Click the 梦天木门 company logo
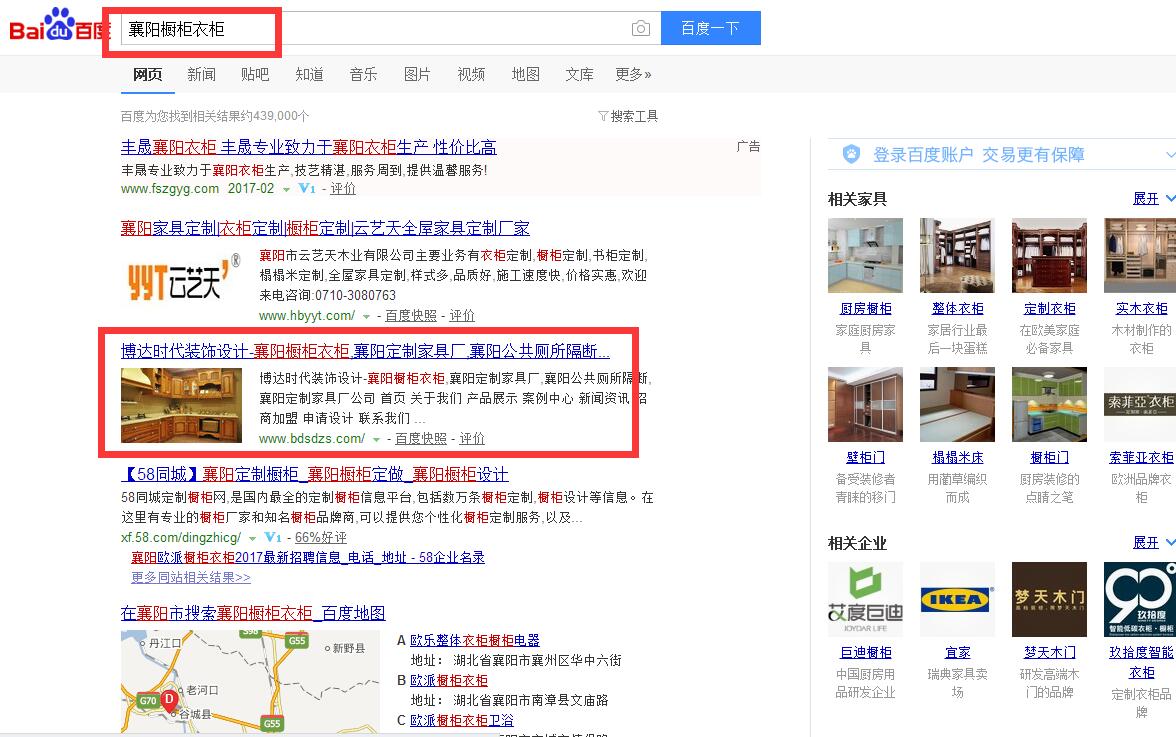 point(1049,599)
